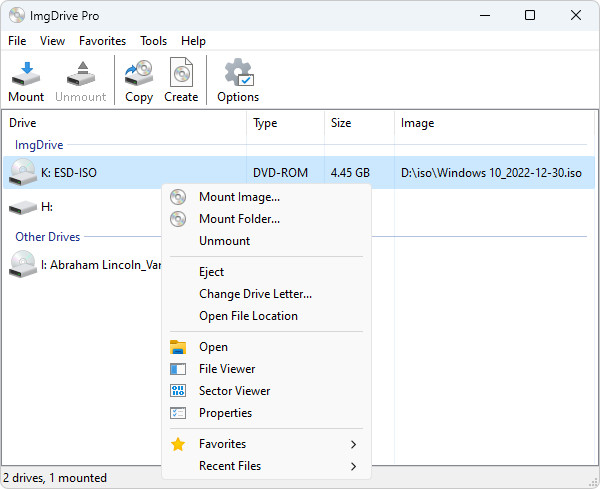
Task: Minimize the ImgDrive Pro window
Action: (x=485, y=15)
